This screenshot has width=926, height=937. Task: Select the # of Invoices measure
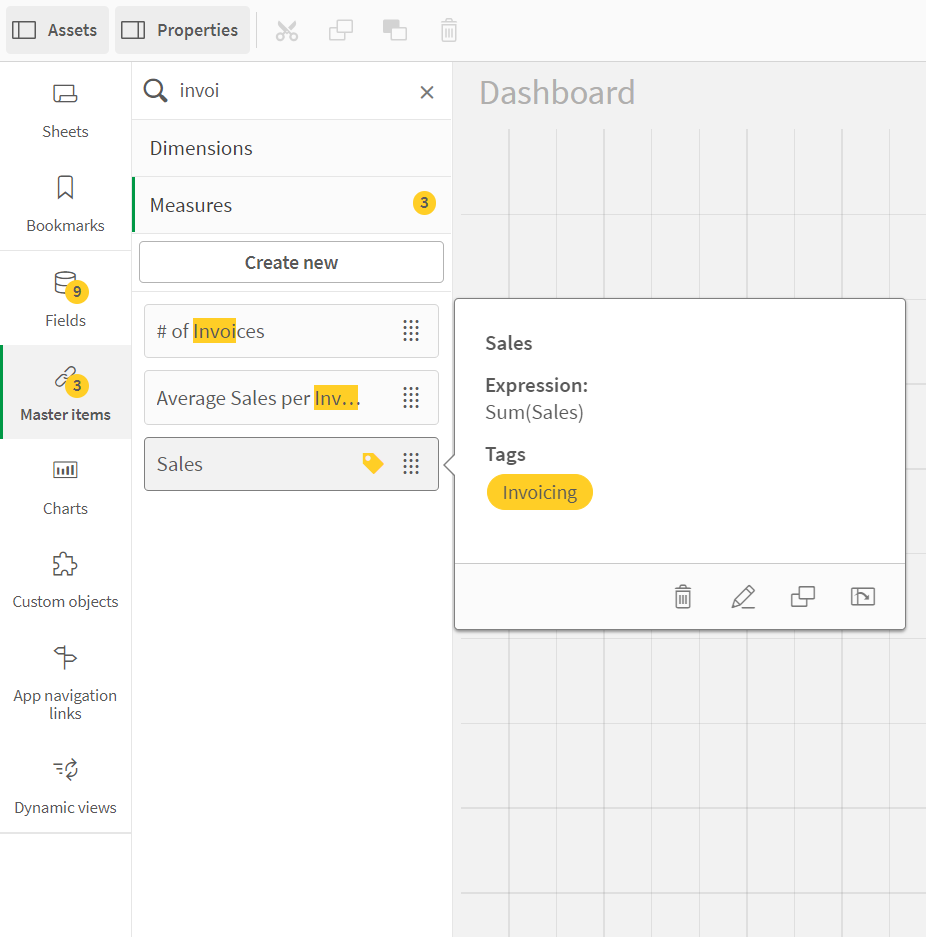(x=270, y=331)
